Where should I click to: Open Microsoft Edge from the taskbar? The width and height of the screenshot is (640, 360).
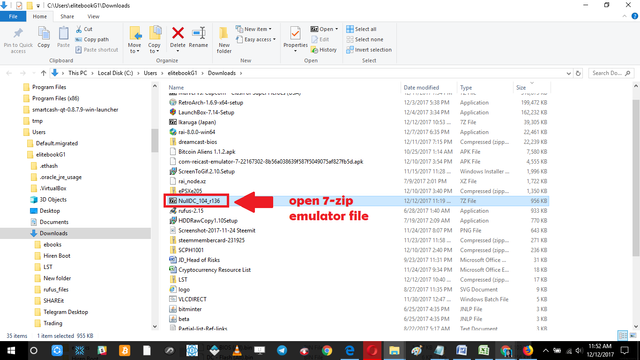pos(350,351)
